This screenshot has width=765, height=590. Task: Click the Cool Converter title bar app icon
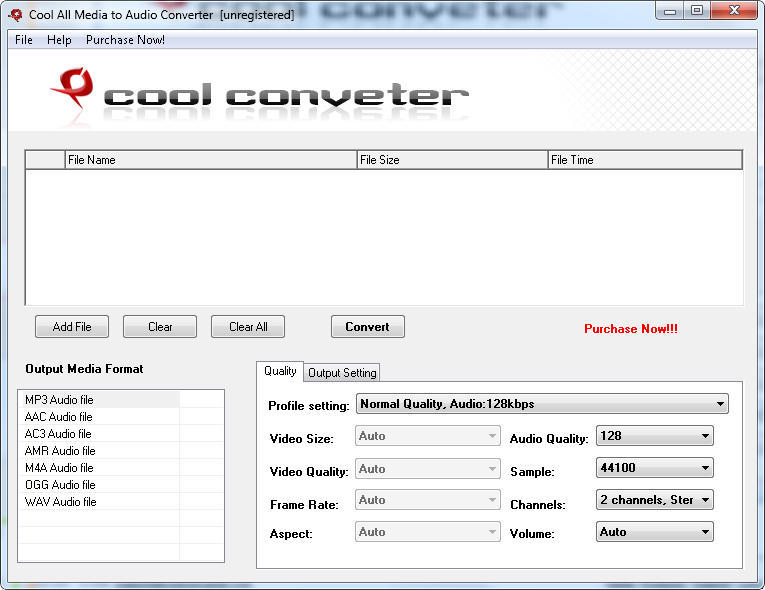(x=15, y=15)
